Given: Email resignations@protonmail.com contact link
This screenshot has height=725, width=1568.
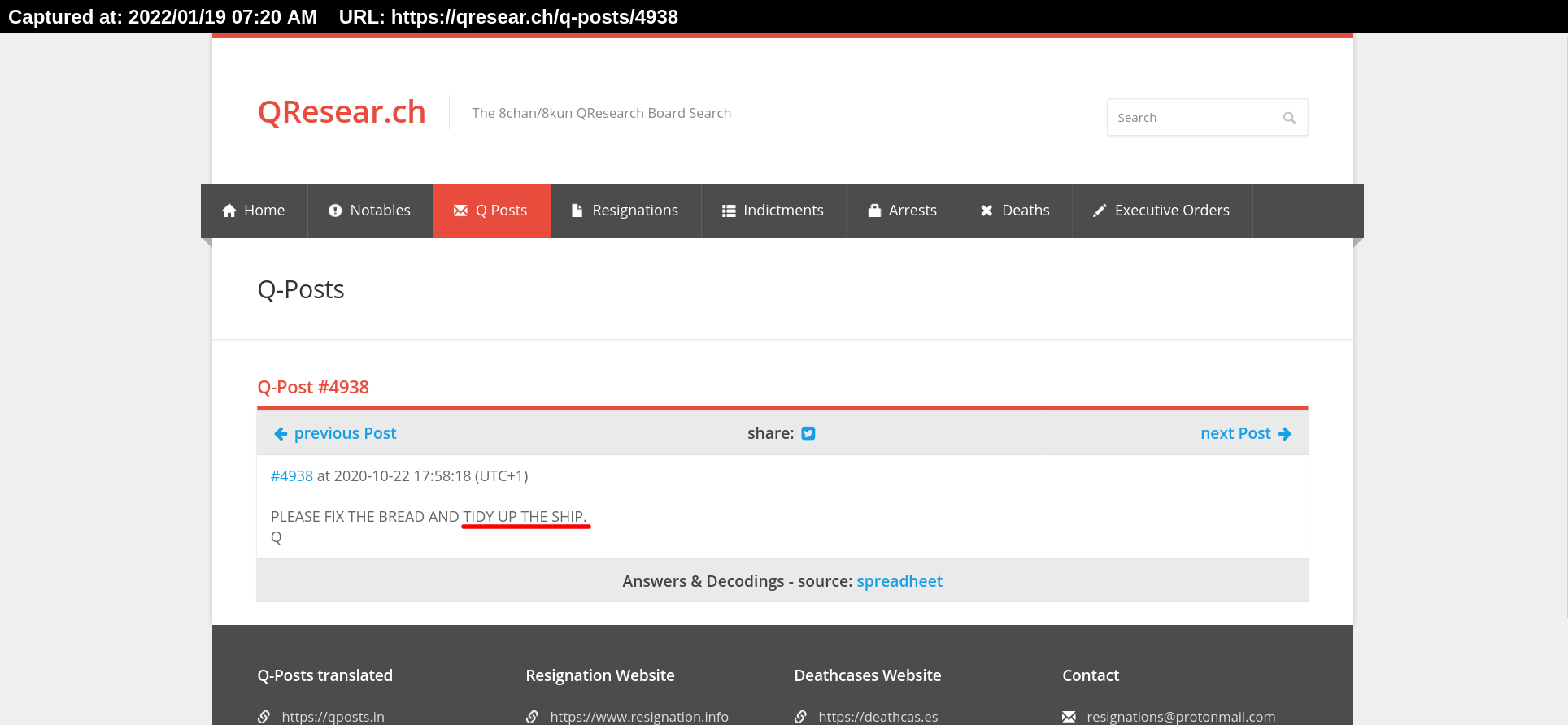Looking at the screenshot, I should (1181, 717).
